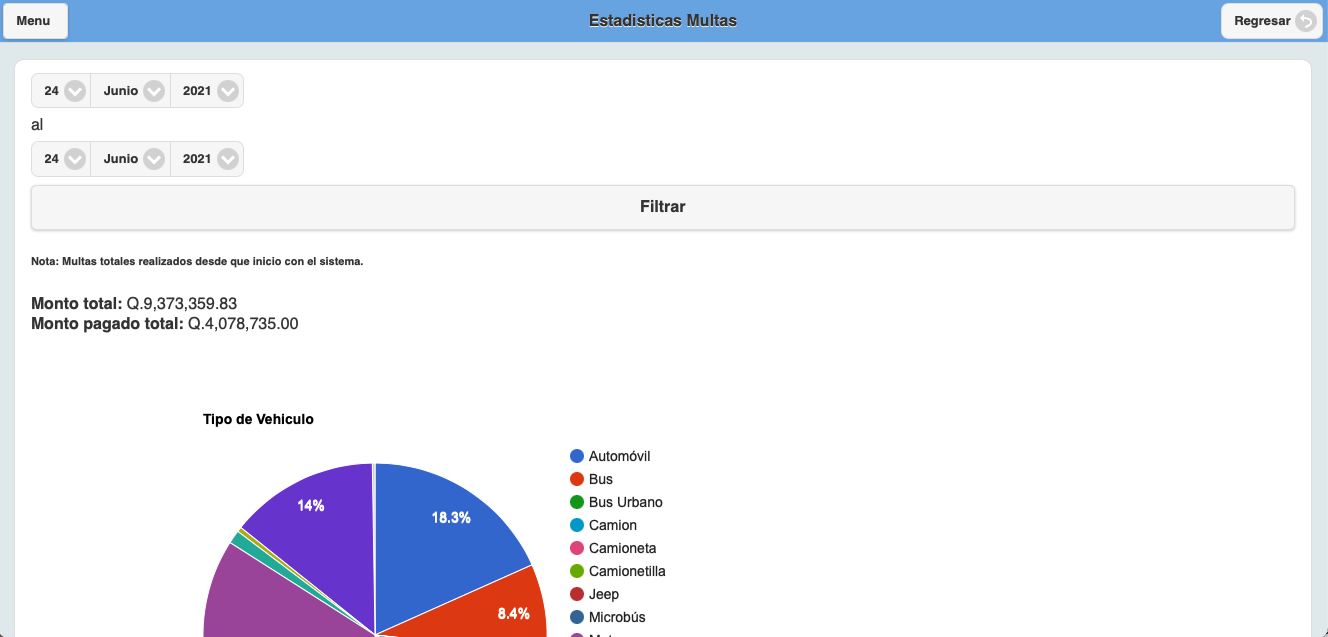The width and height of the screenshot is (1328, 637).
Task: Open the start date day dropdown showing 24
Action: tap(61, 91)
